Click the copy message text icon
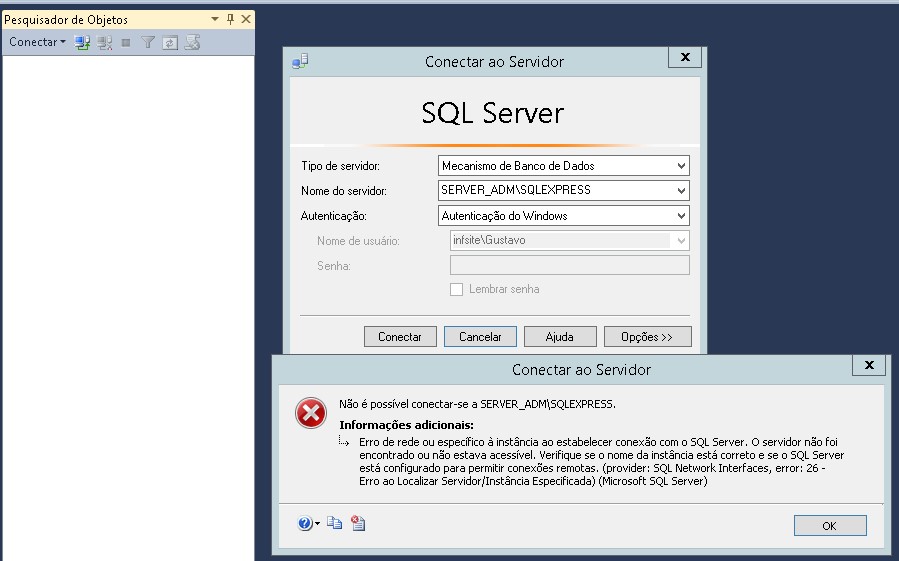This screenshot has height=561, width=899. tap(335, 523)
